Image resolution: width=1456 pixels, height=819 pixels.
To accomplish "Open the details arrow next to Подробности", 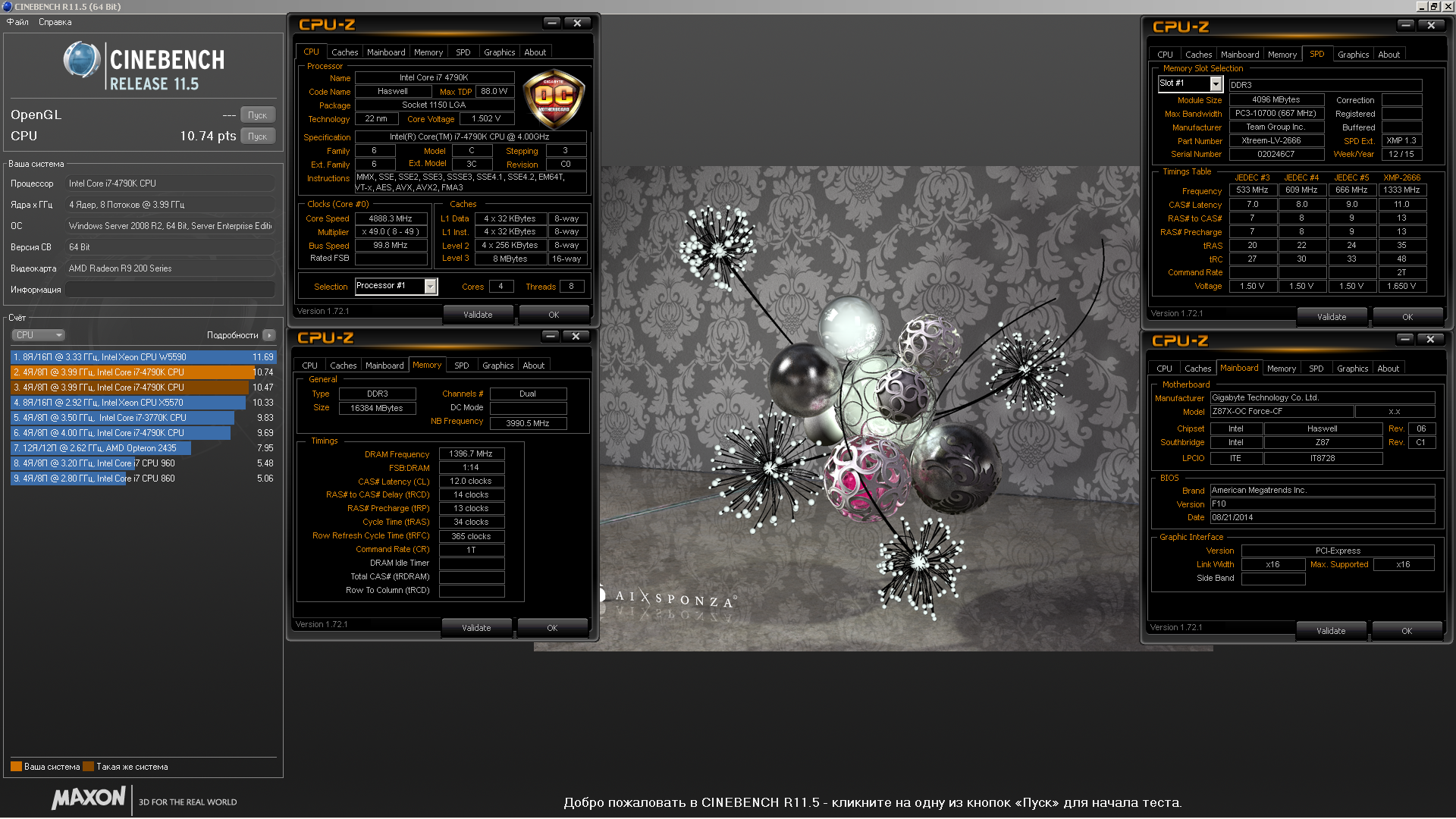I will pyautogui.click(x=269, y=335).
